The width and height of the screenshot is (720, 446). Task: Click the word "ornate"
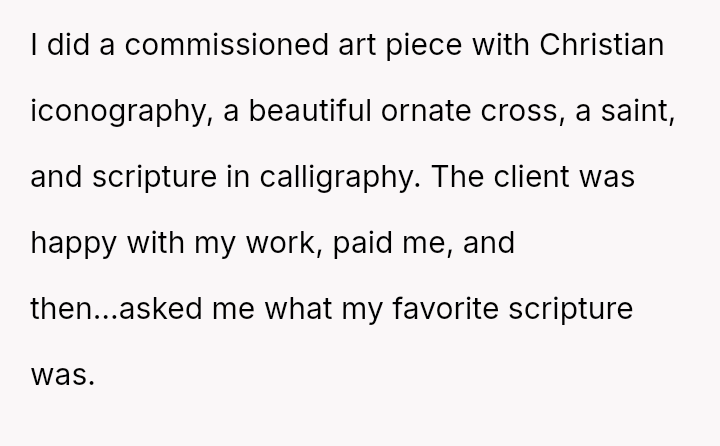click(426, 112)
